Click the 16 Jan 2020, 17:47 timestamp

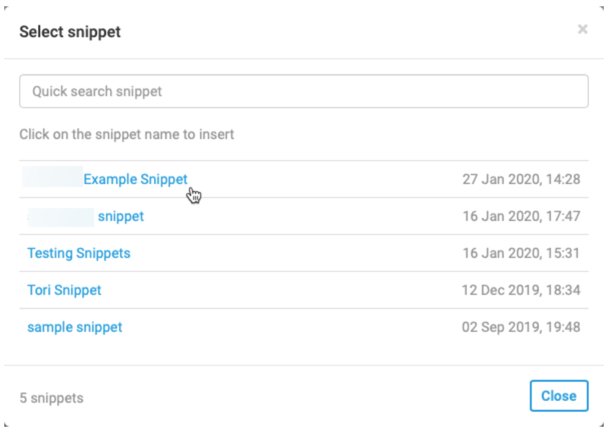pos(521,216)
